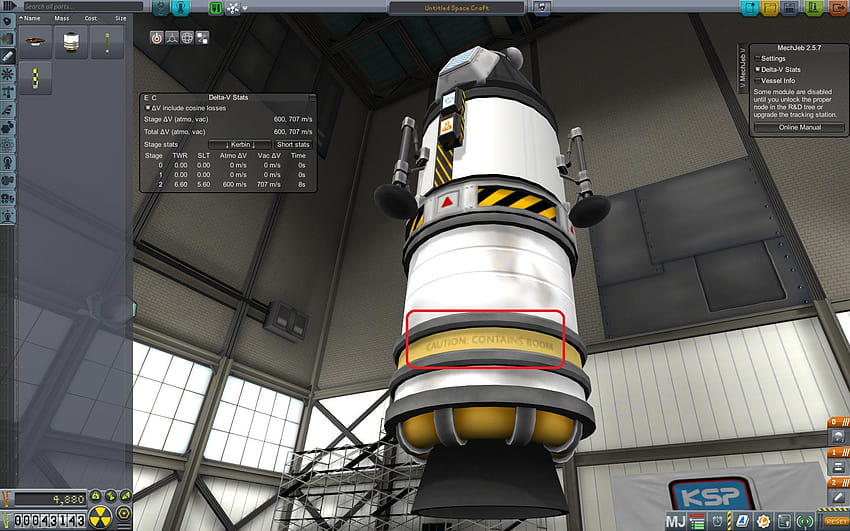This screenshot has height=531, width=850.
Task: Select the Offset gizmo tool
Action: [172, 38]
